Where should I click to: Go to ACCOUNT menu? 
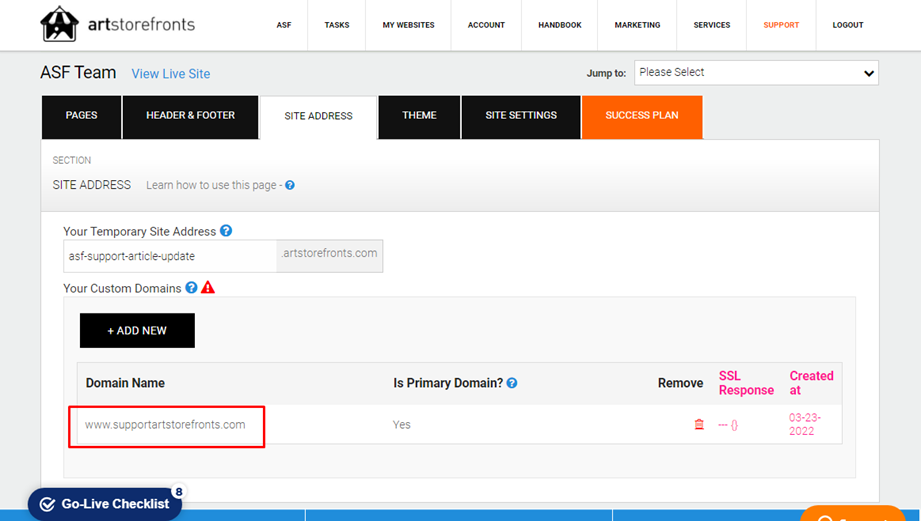[x=486, y=25]
